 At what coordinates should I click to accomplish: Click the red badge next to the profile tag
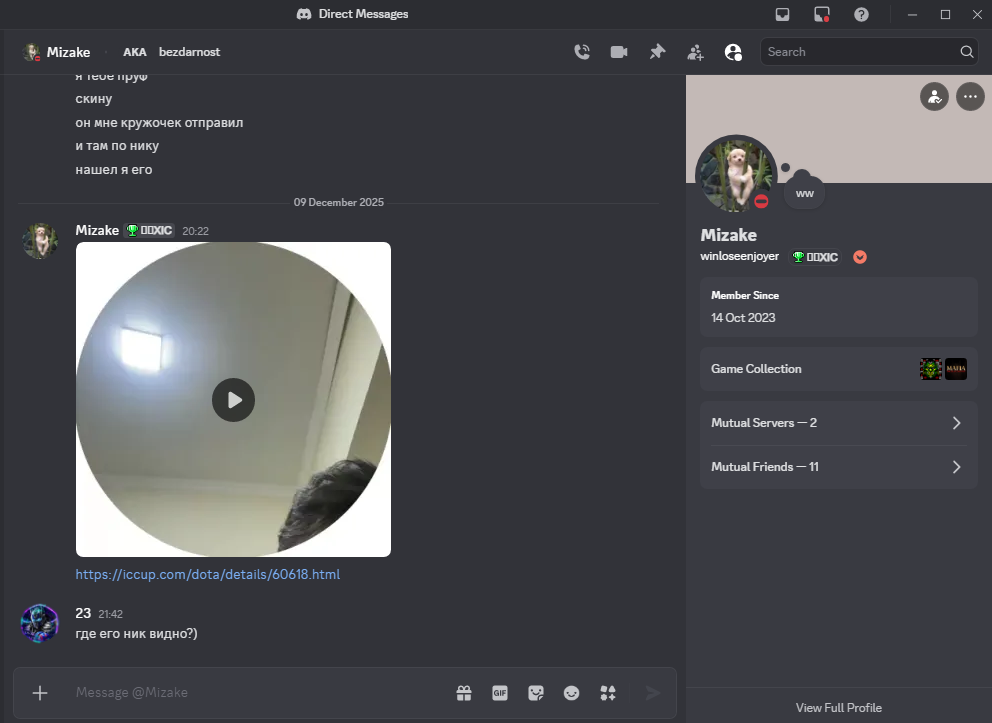860,257
